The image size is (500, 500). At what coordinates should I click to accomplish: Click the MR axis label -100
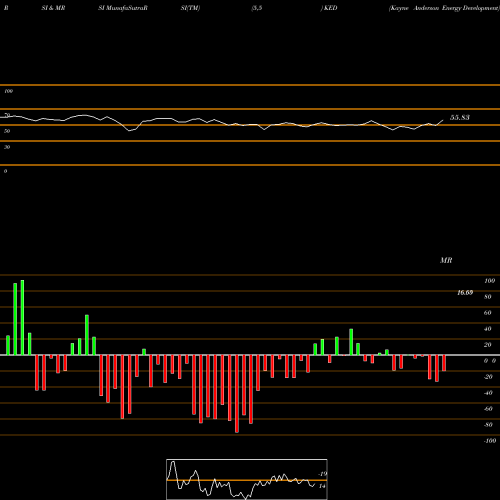[x=490, y=441]
